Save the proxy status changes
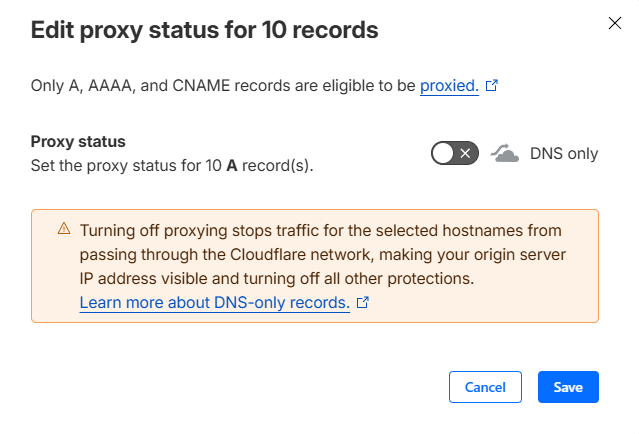Screen dimensions: 639x434 click(x=567, y=387)
